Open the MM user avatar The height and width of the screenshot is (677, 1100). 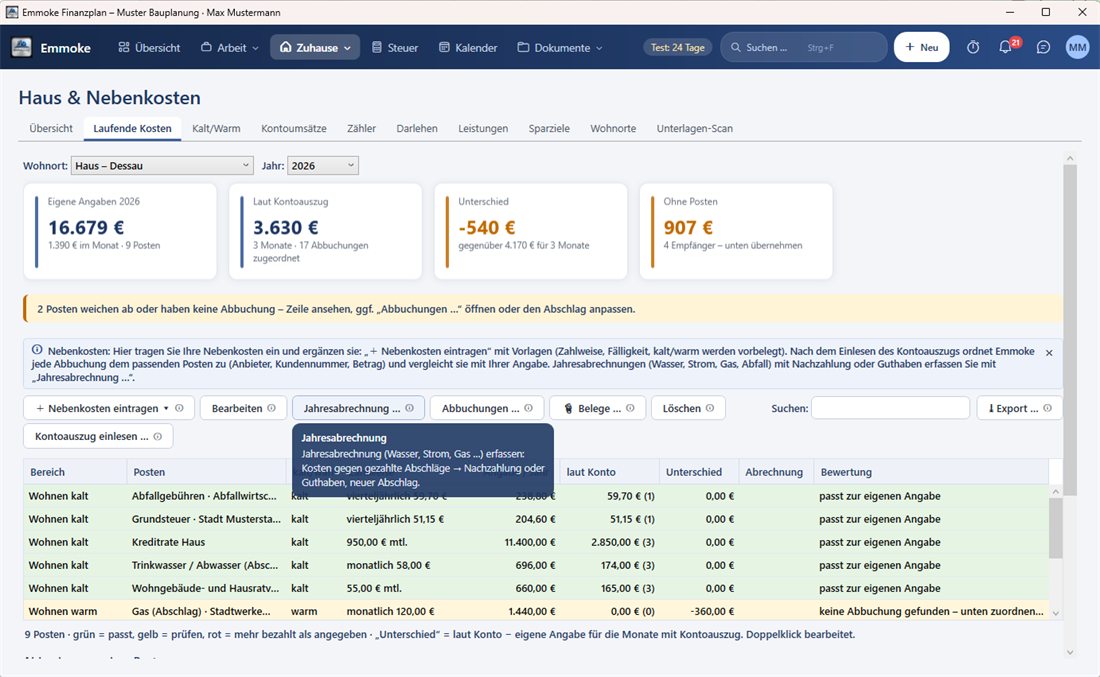[1077, 48]
